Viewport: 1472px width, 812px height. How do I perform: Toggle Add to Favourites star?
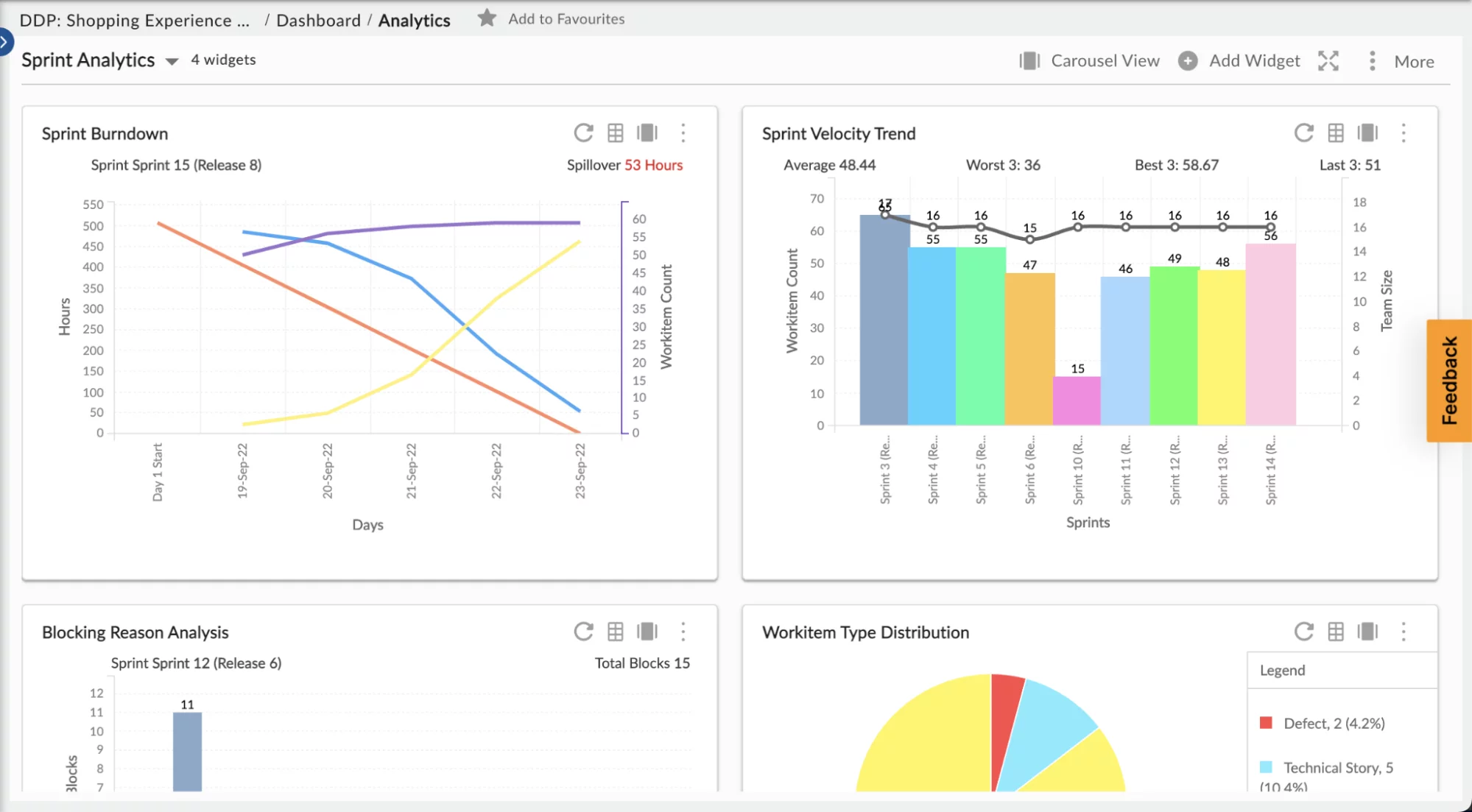487,18
